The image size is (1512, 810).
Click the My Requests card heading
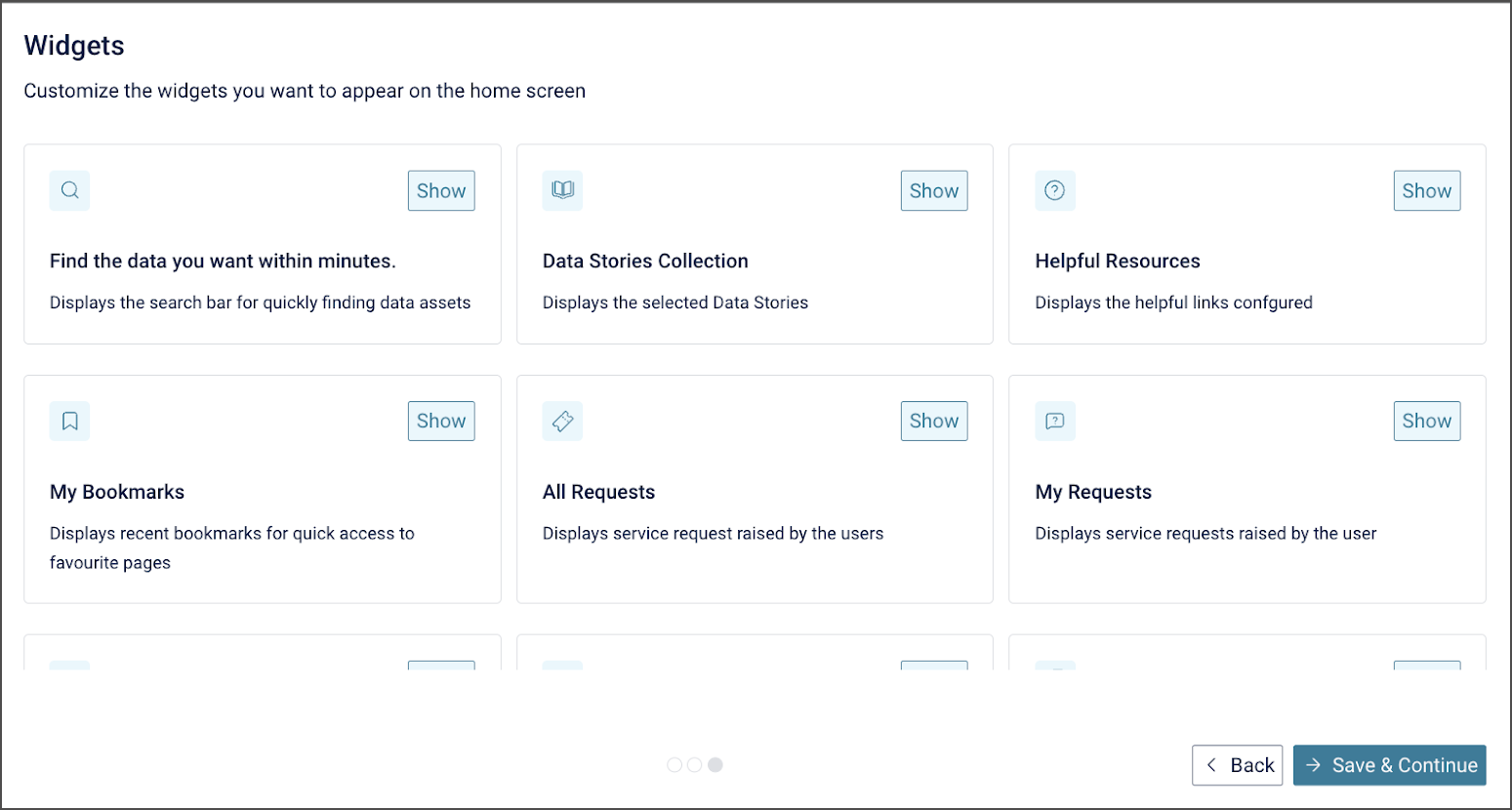tap(1093, 492)
